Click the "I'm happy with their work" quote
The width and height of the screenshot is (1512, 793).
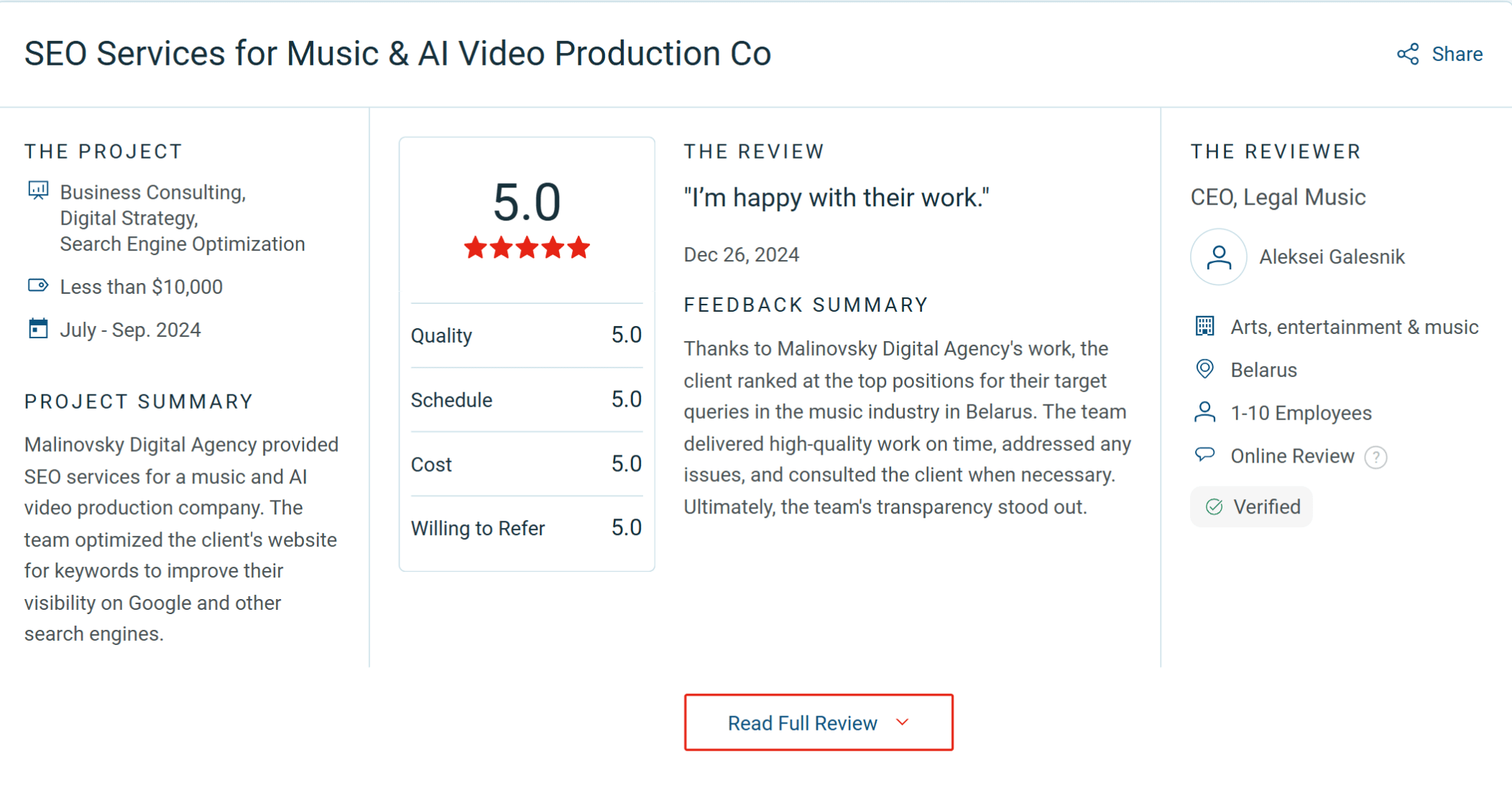pos(836,198)
